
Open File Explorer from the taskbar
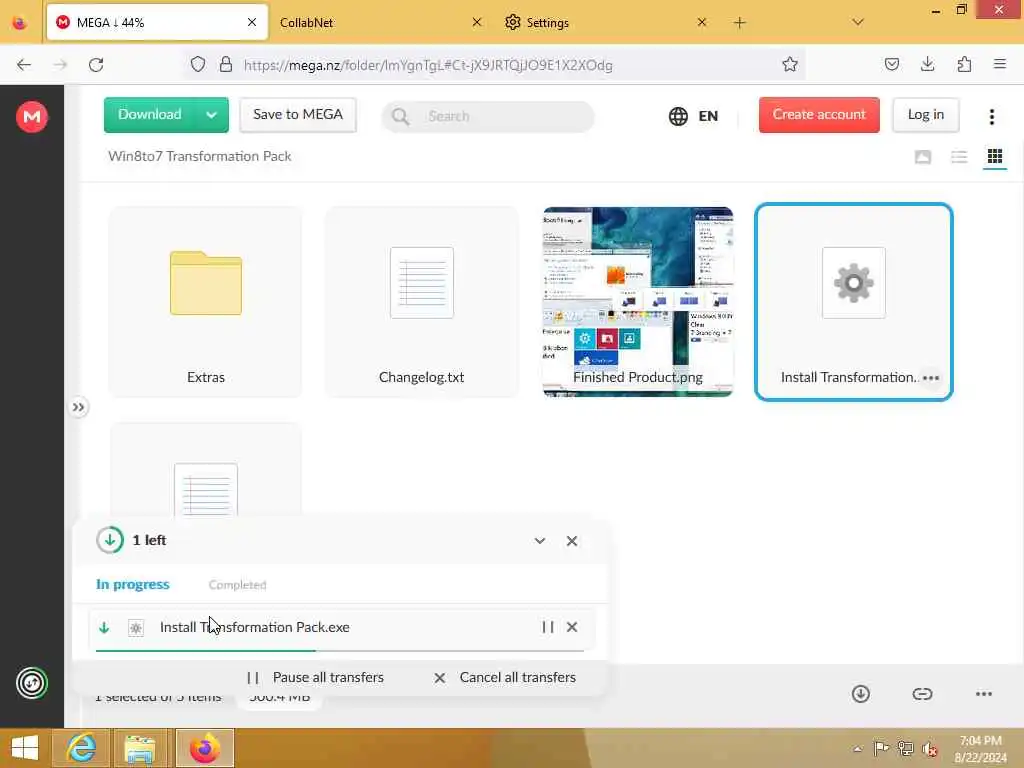point(140,748)
